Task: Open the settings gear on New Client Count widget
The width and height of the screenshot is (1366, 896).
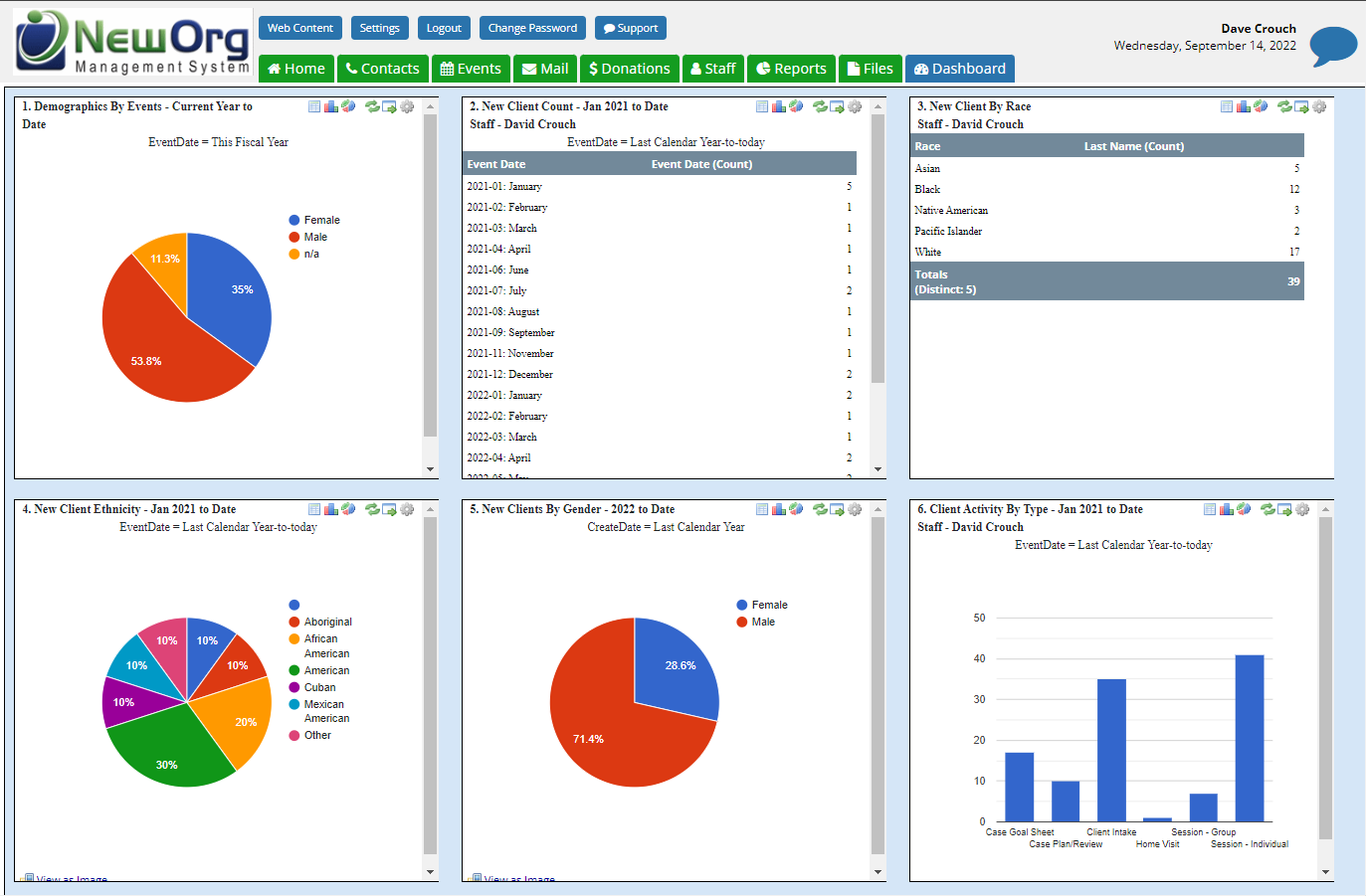Action: pyautogui.click(x=855, y=106)
